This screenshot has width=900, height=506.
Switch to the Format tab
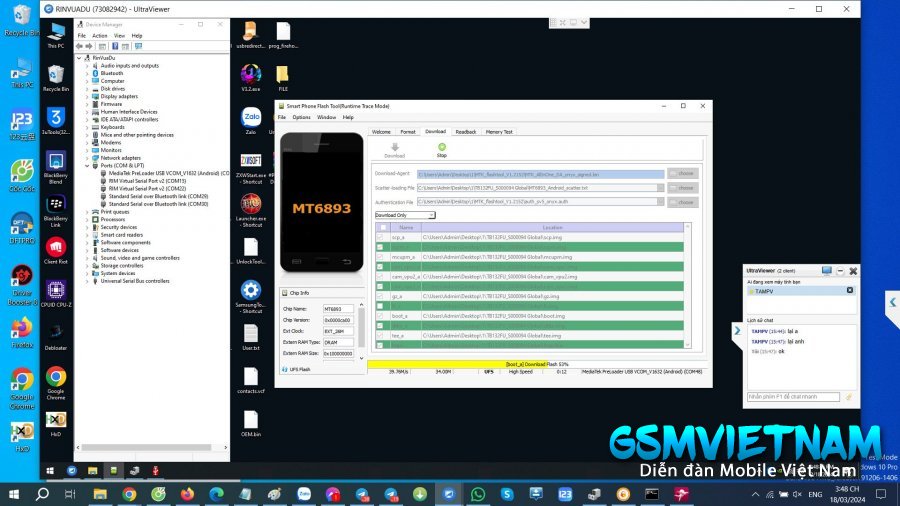tap(408, 132)
